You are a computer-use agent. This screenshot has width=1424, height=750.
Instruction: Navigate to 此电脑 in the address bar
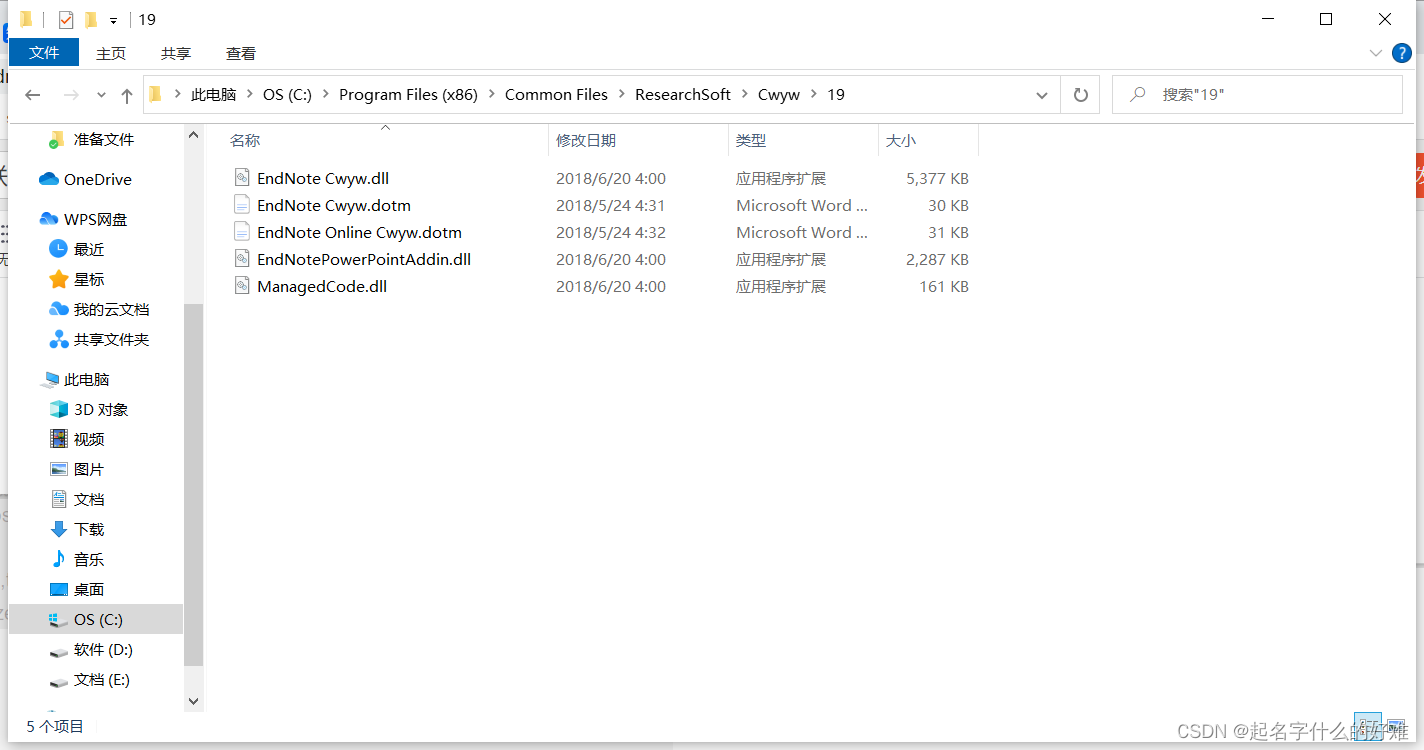[x=214, y=95]
